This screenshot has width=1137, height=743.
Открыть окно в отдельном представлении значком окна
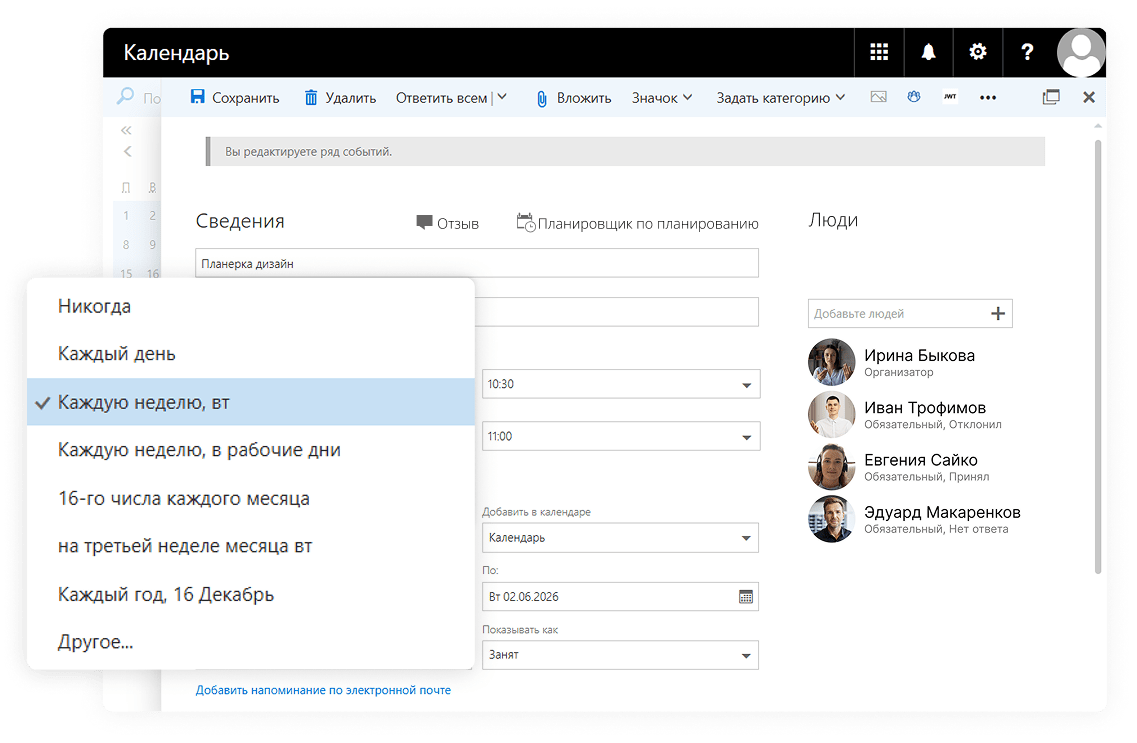coord(1051,97)
